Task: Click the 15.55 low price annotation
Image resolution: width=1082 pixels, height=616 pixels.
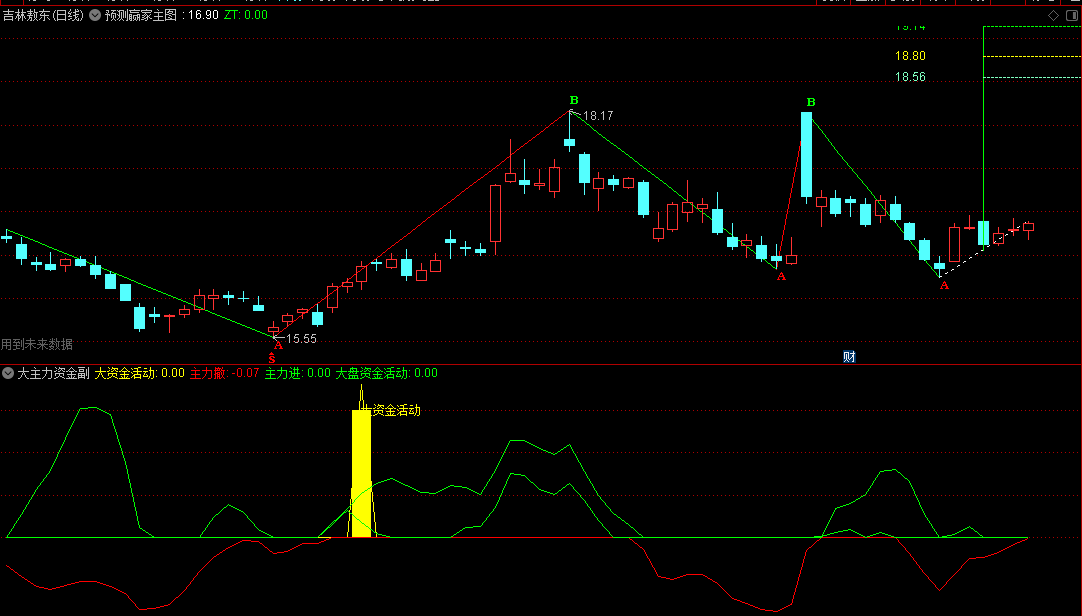Action: point(302,339)
